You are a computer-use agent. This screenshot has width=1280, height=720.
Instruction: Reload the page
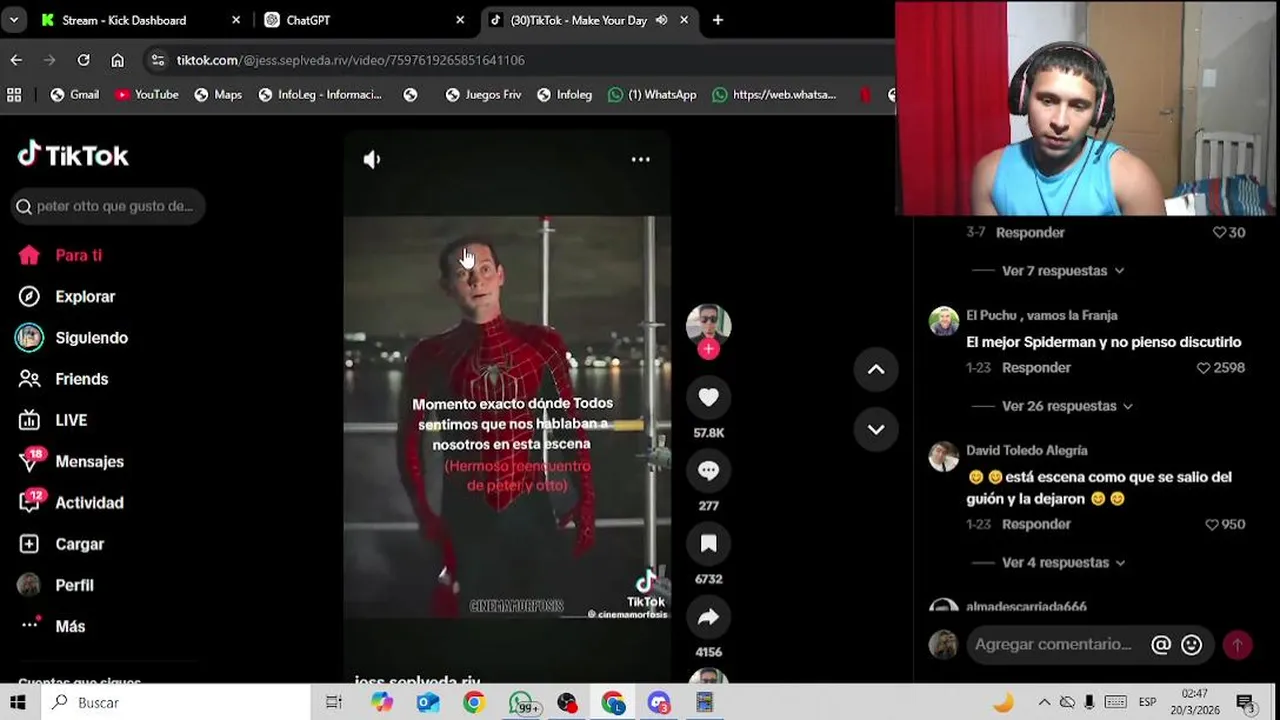[x=83, y=60]
